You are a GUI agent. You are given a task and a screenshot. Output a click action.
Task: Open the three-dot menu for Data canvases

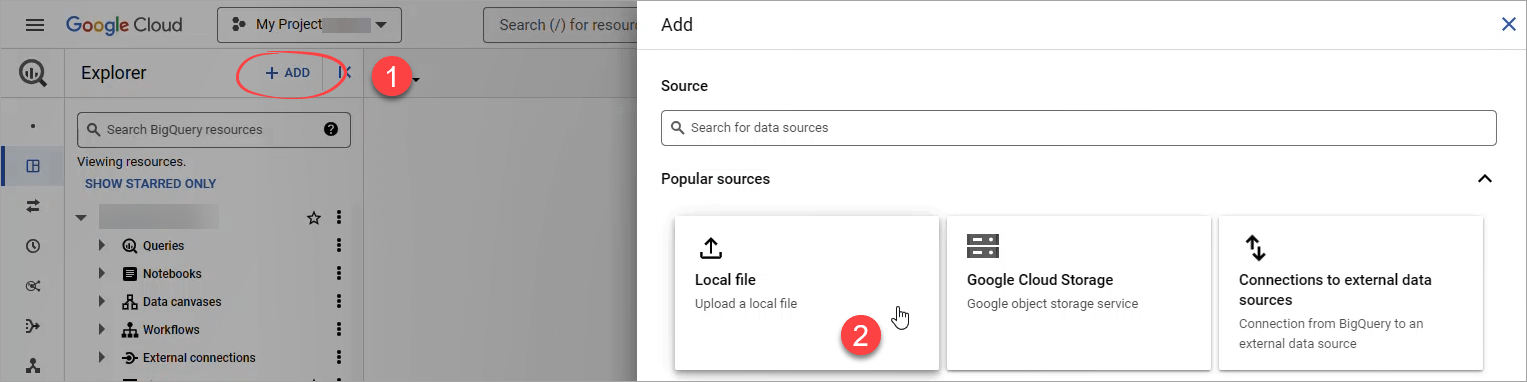pyautogui.click(x=339, y=301)
